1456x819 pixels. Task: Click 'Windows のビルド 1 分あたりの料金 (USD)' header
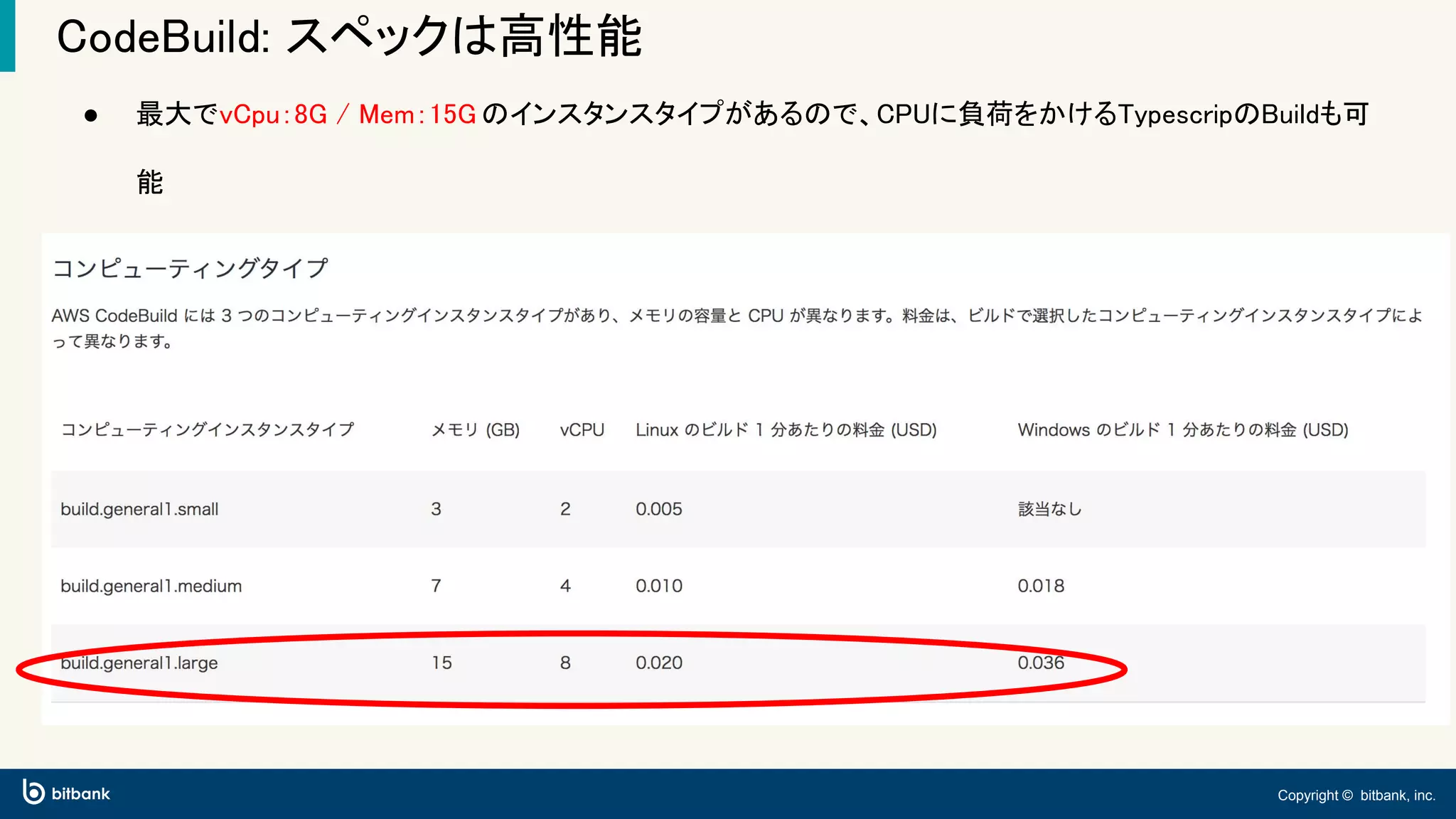[1183, 429]
